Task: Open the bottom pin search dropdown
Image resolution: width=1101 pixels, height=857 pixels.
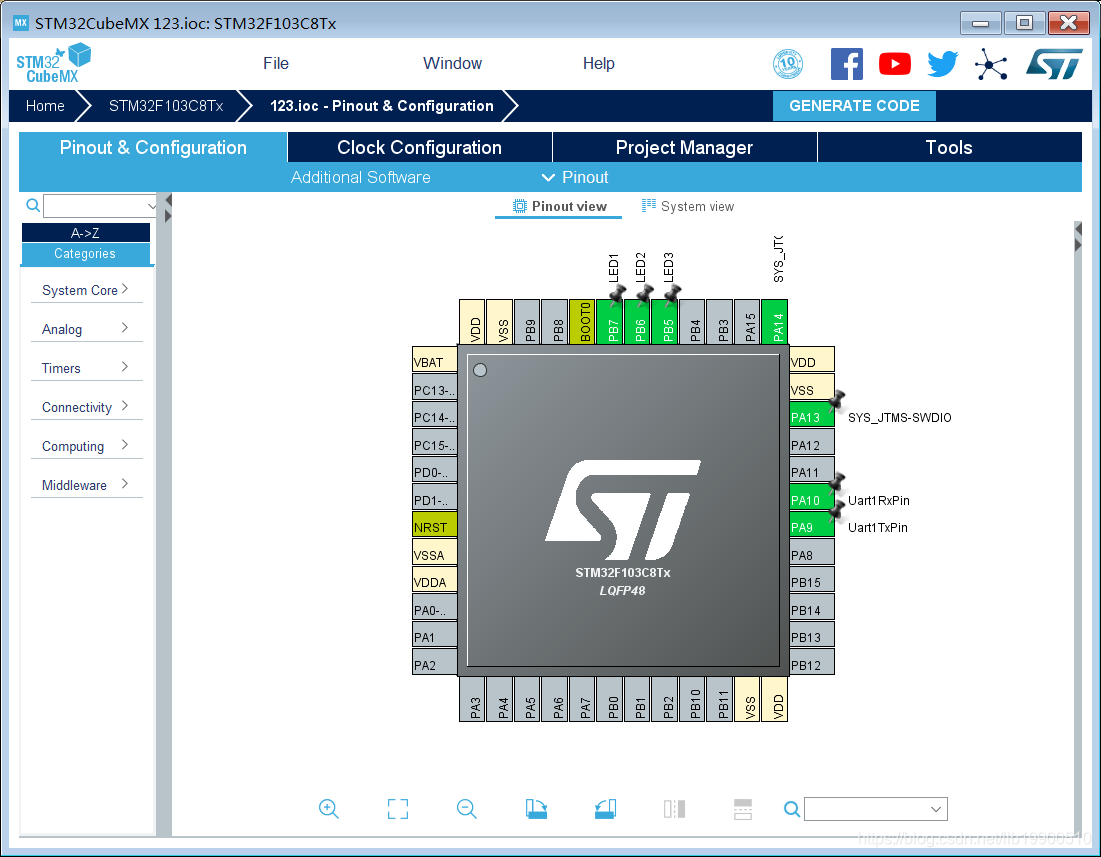Action: [935, 809]
